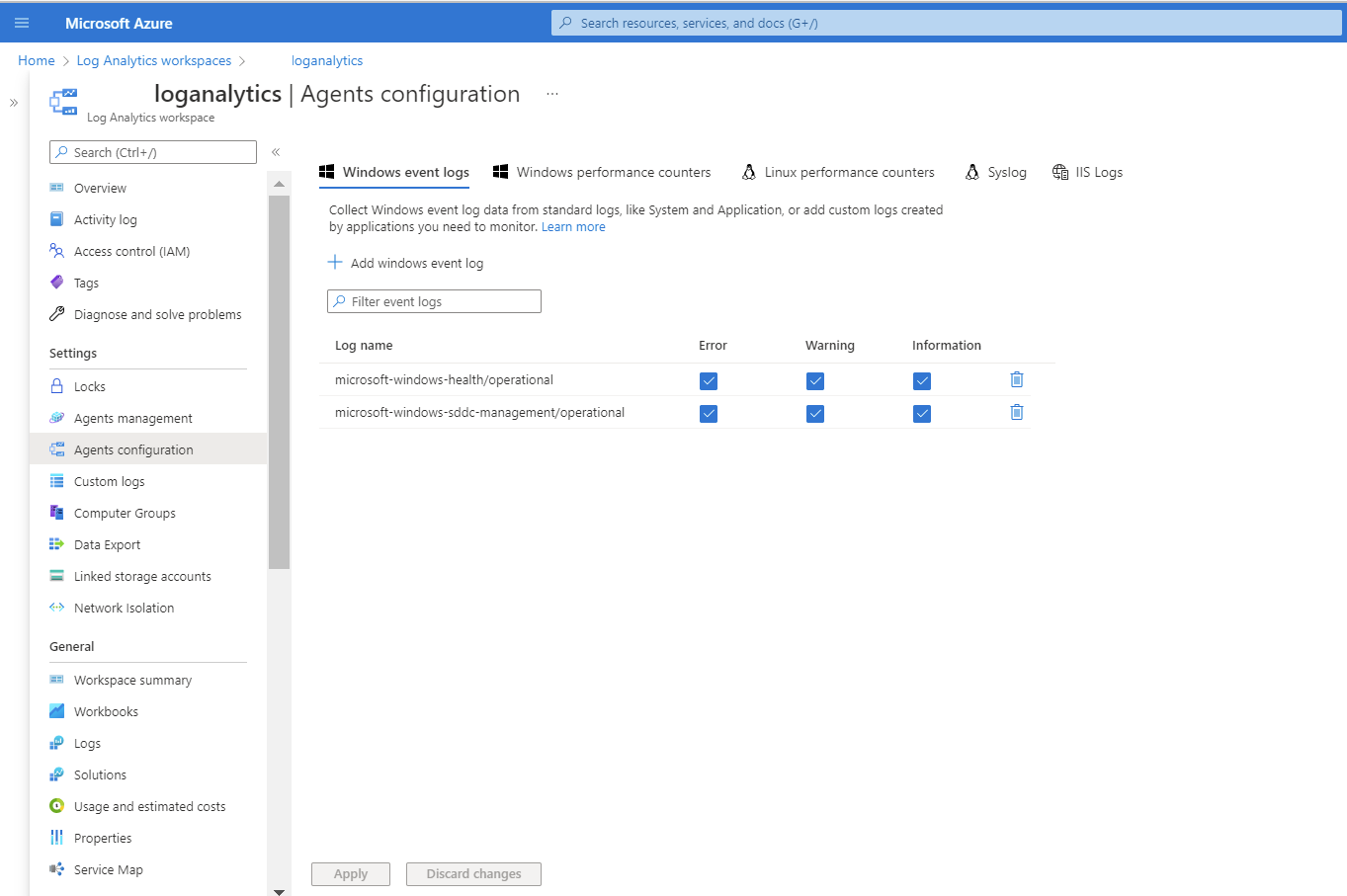1347x896 pixels.
Task: Collapse the left sidebar with double chevron
Action: [x=276, y=151]
